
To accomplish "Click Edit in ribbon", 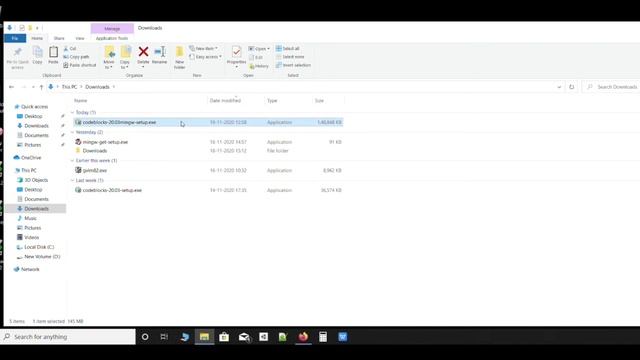I will (x=256, y=58).
